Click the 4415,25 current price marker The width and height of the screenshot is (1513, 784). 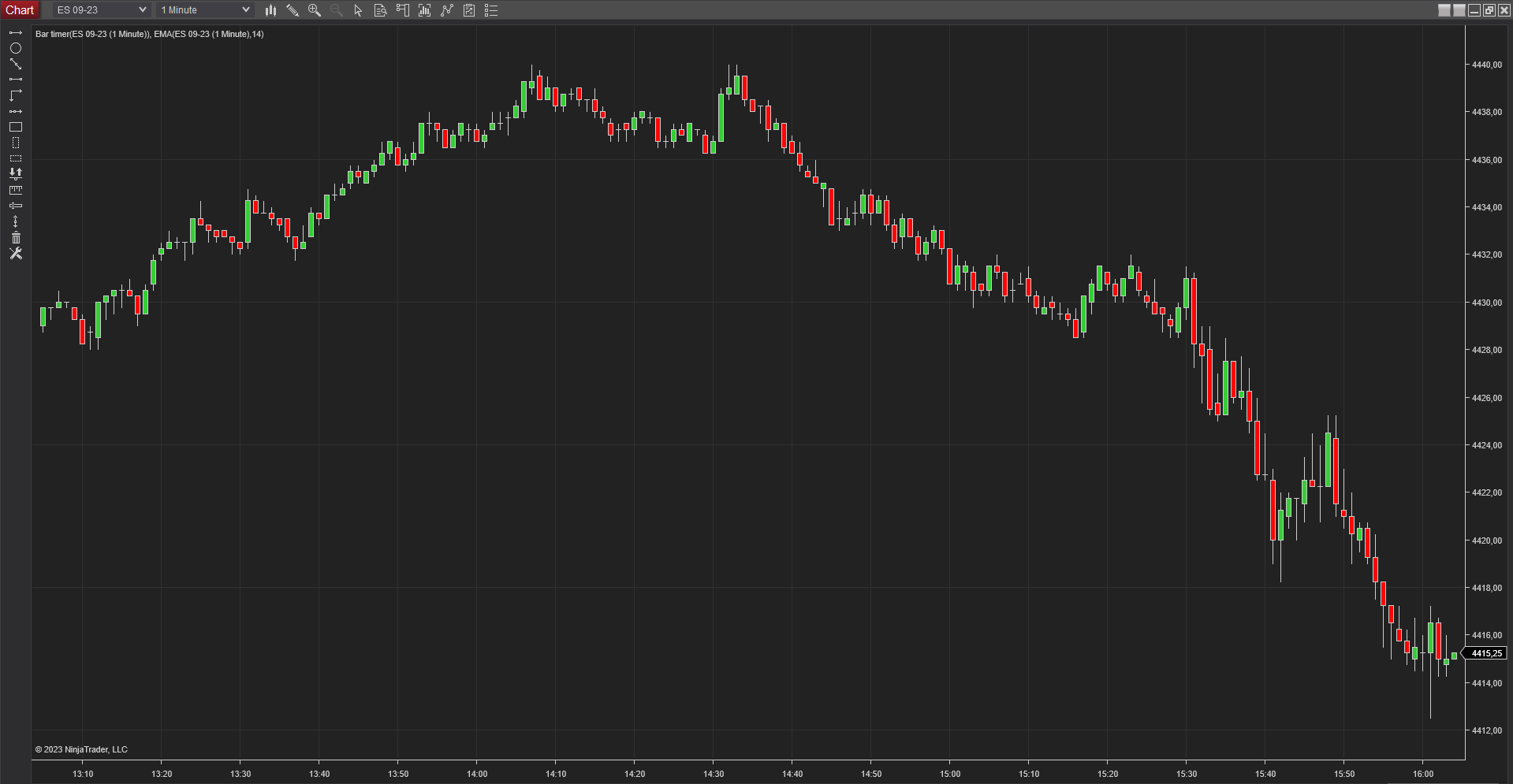1485,653
